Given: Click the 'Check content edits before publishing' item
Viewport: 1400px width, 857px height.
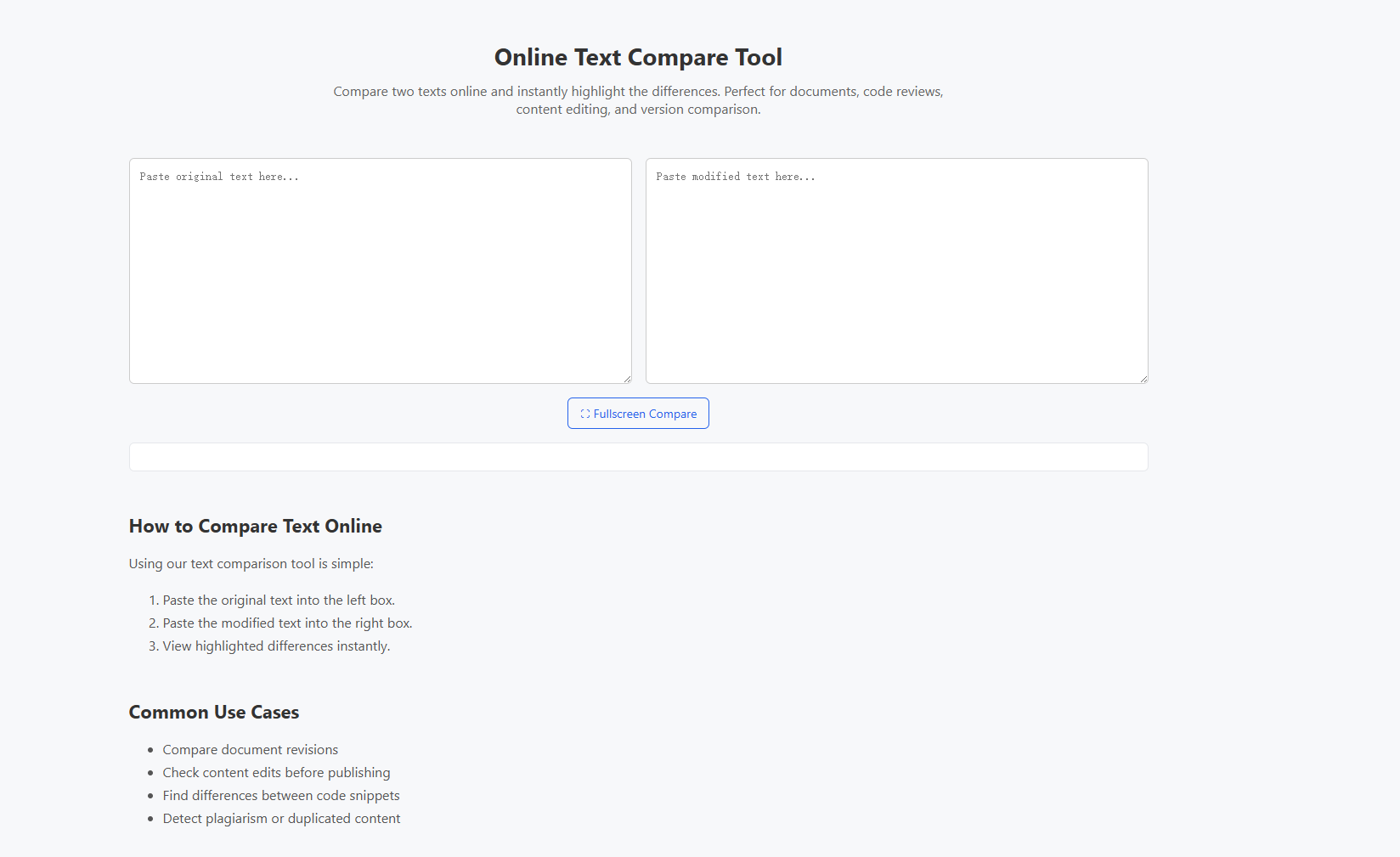Looking at the screenshot, I should pyautogui.click(x=276, y=772).
